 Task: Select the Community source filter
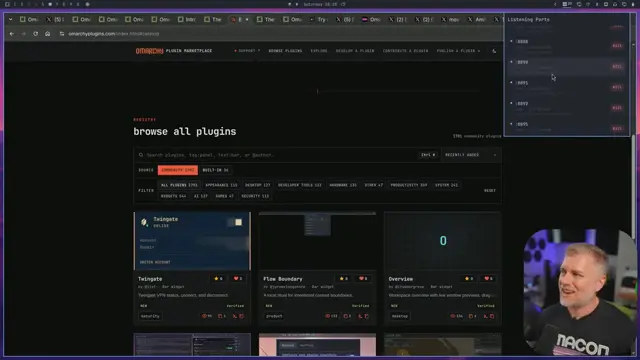coord(178,170)
